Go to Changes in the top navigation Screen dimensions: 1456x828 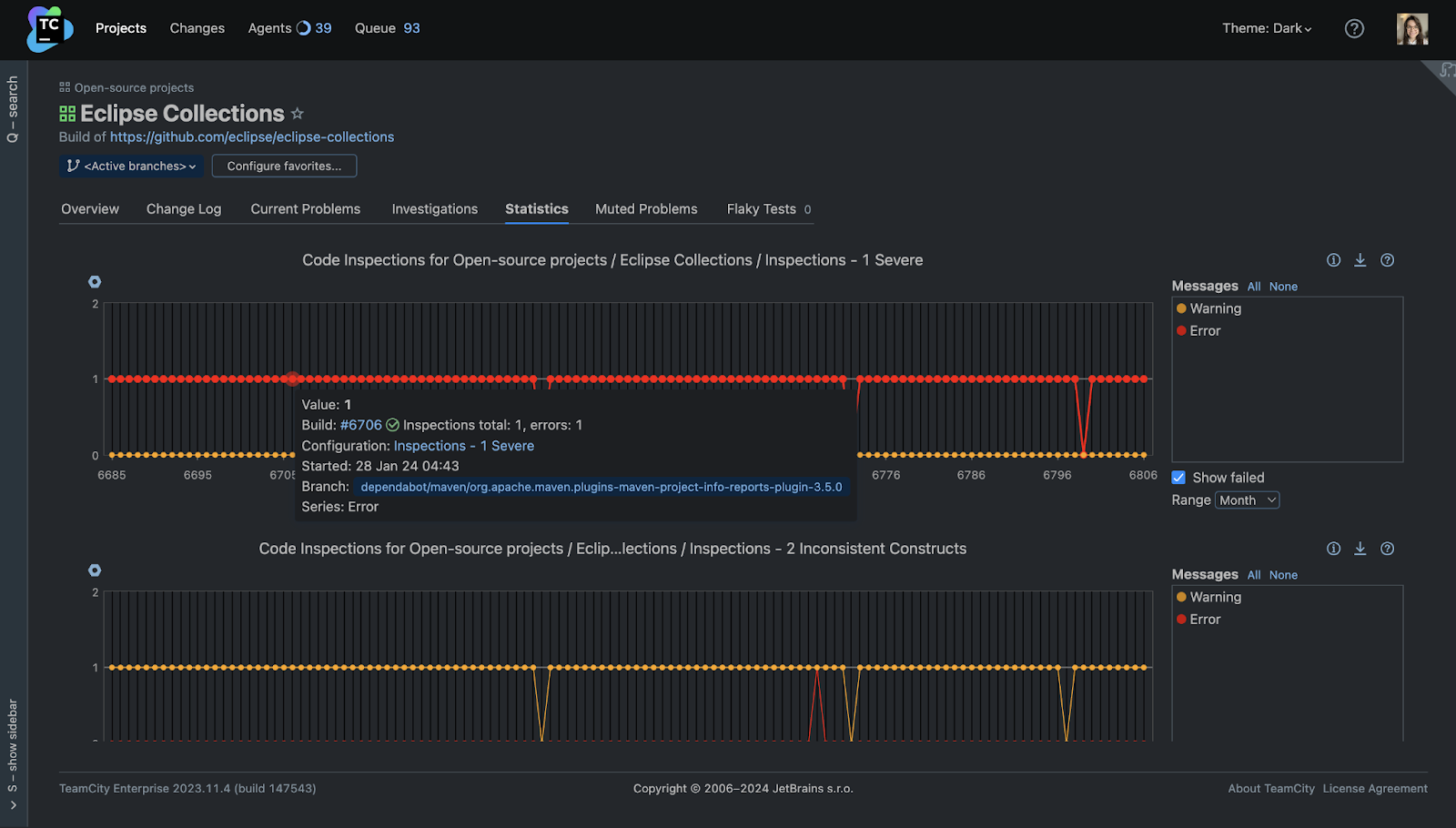coord(197,28)
